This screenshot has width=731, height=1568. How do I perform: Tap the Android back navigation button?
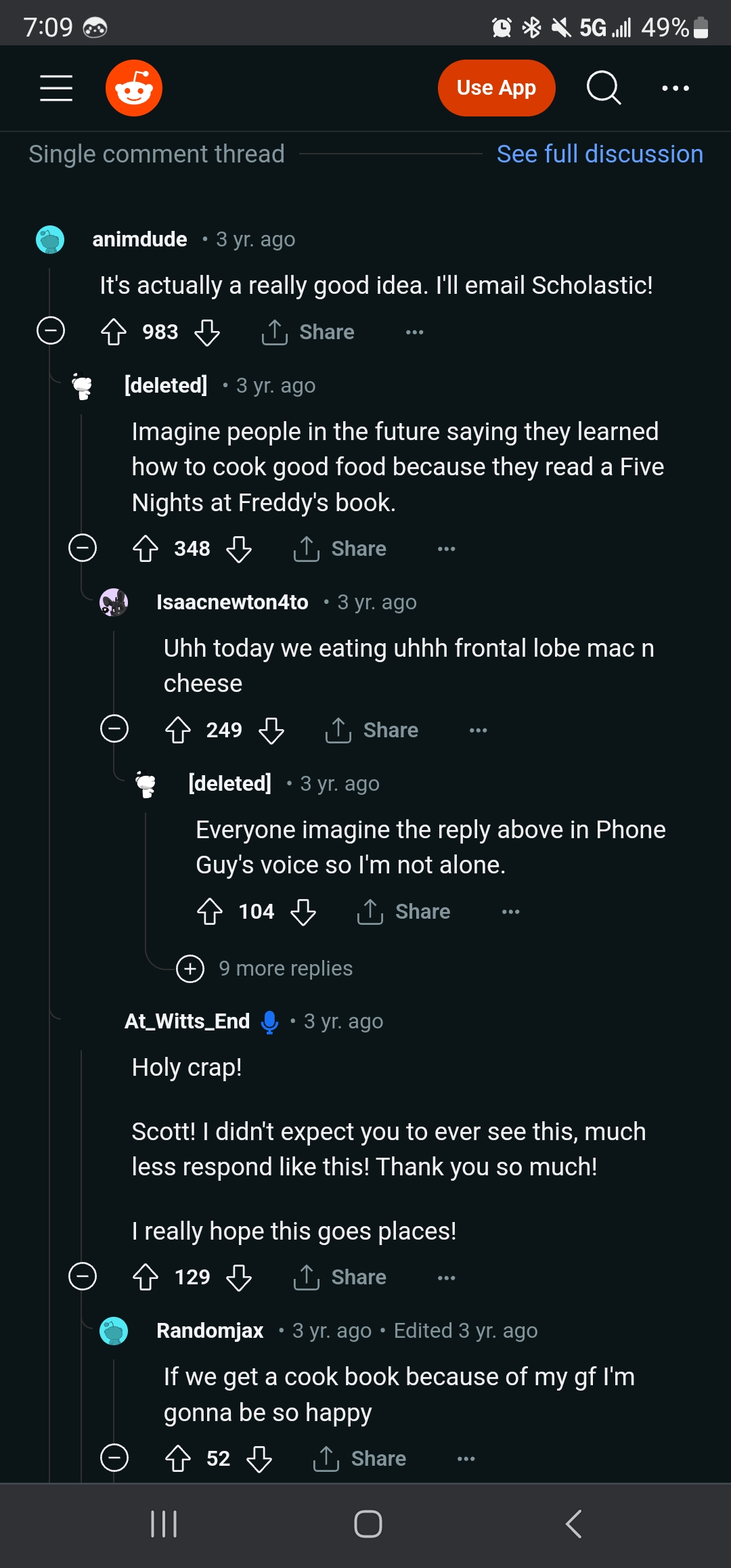pos(573,1524)
